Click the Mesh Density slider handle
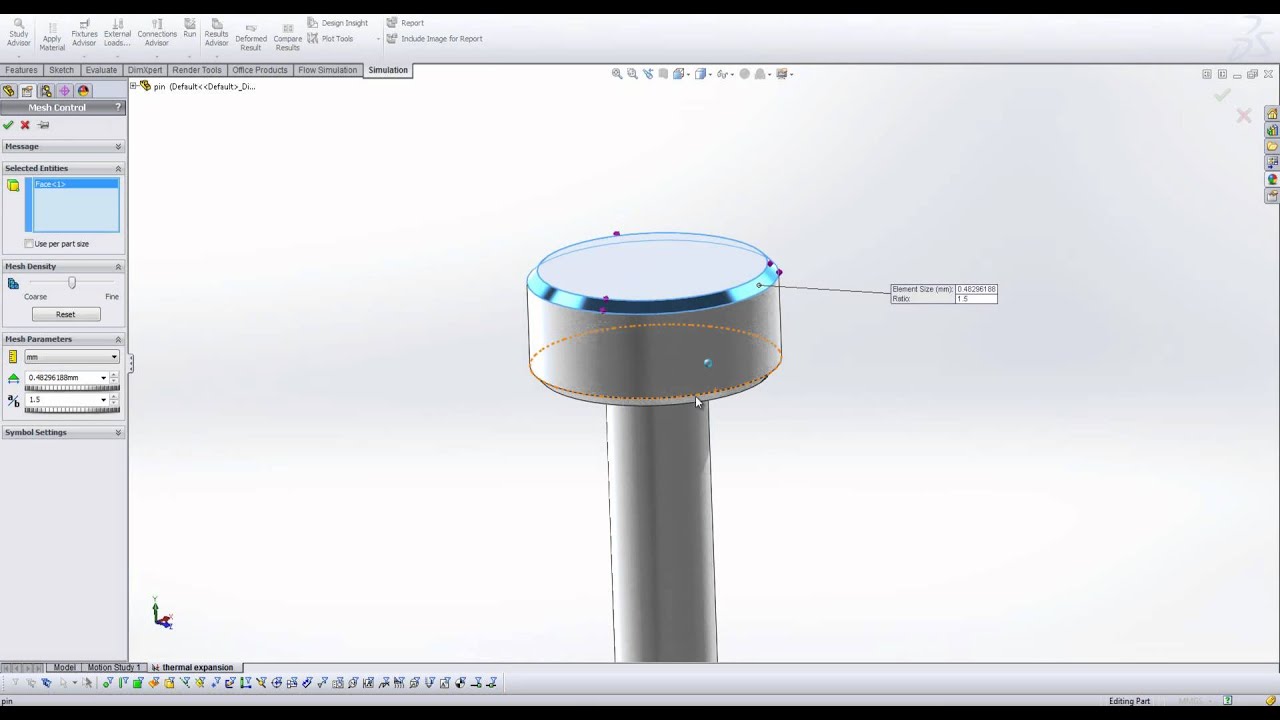 click(72, 283)
